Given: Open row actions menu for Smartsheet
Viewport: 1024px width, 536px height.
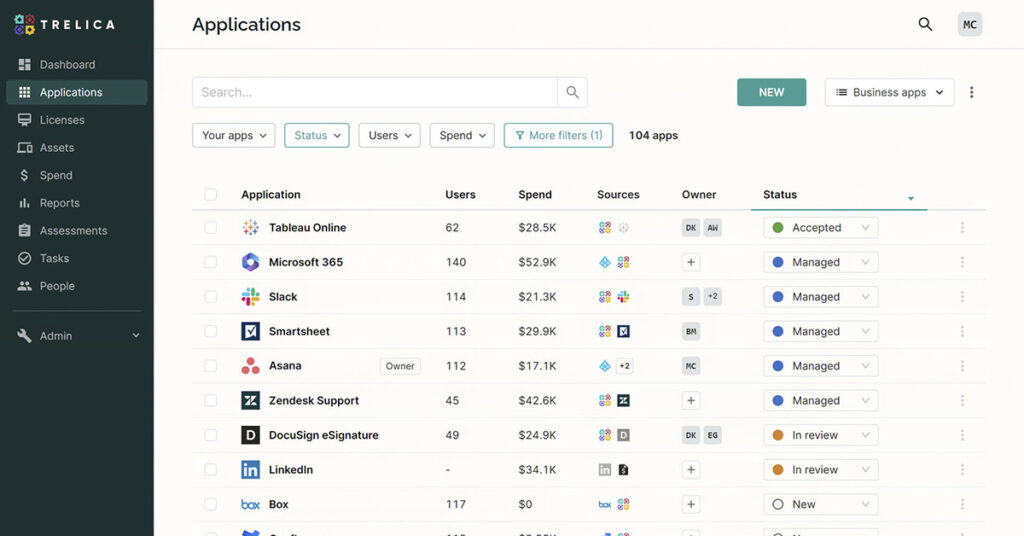Looking at the screenshot, I should coord(962,331).
